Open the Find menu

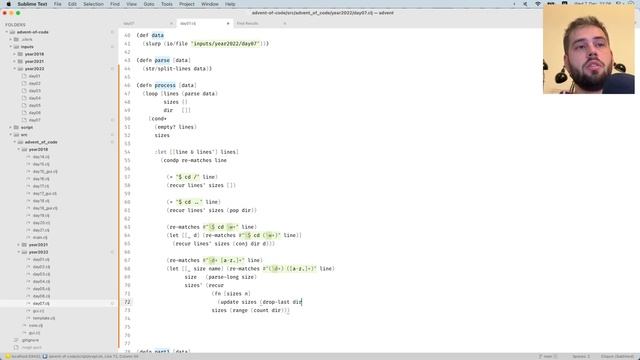(x=115, y=4)
